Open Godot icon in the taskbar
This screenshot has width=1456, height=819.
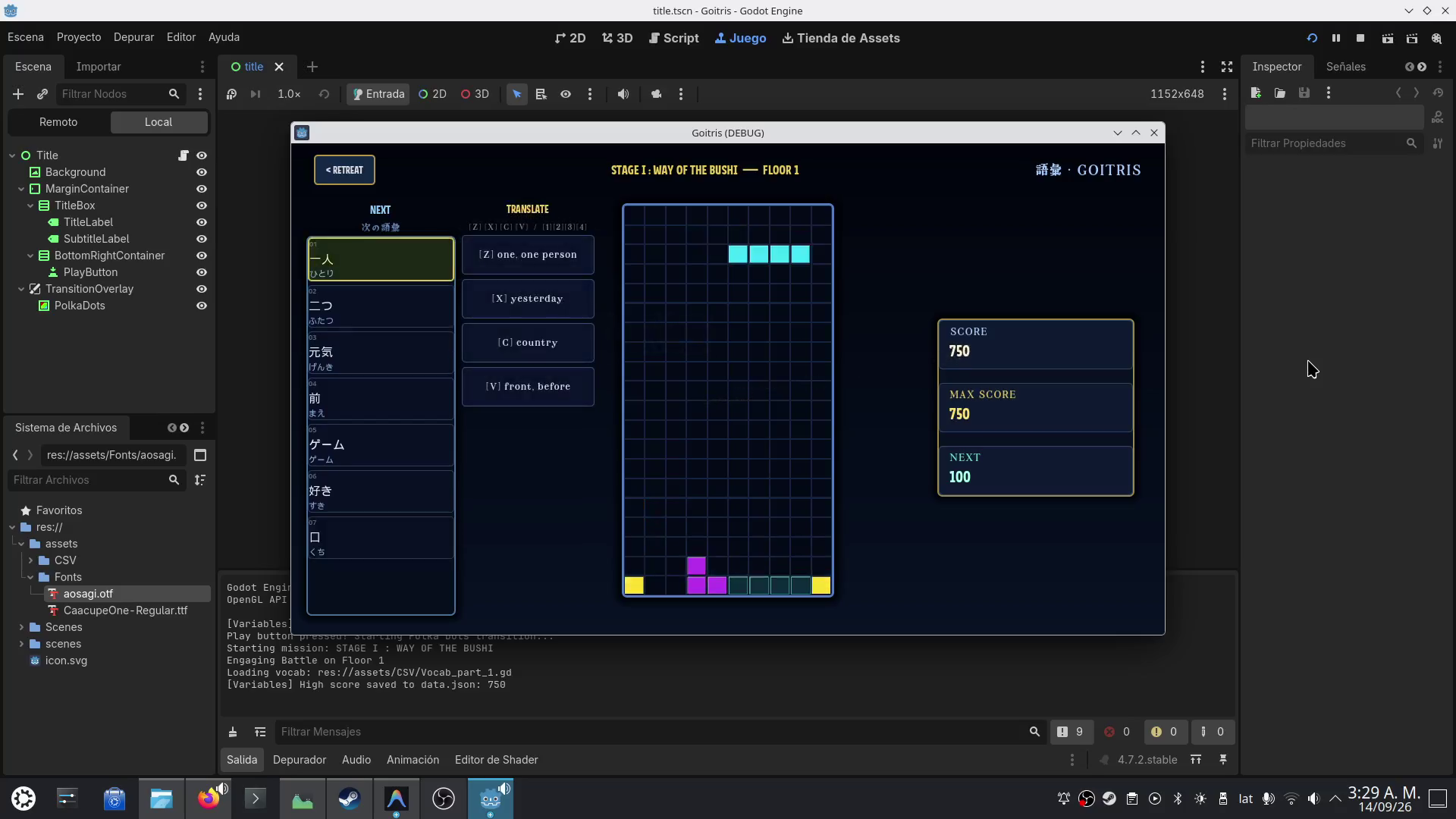pyautogui.click(x=490, y=799)
